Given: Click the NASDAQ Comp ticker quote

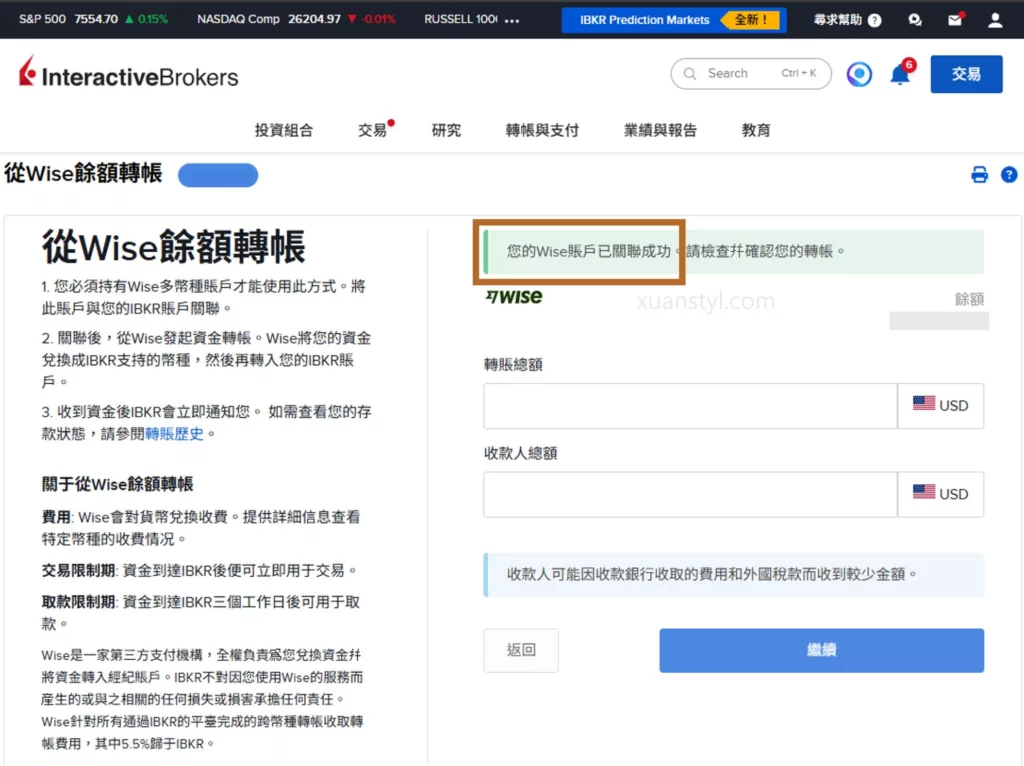Looking at the screenshot, I should [296, 20].
